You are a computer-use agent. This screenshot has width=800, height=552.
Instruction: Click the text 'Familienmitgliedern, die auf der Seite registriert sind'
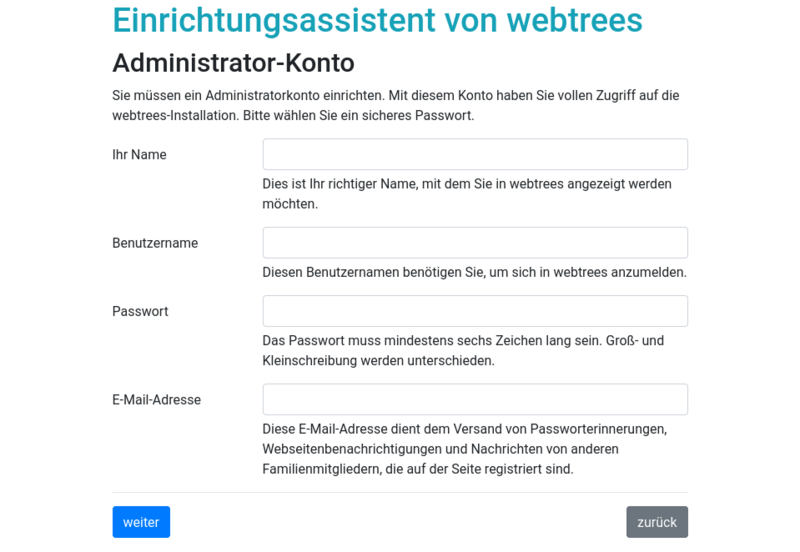(417, 468)
